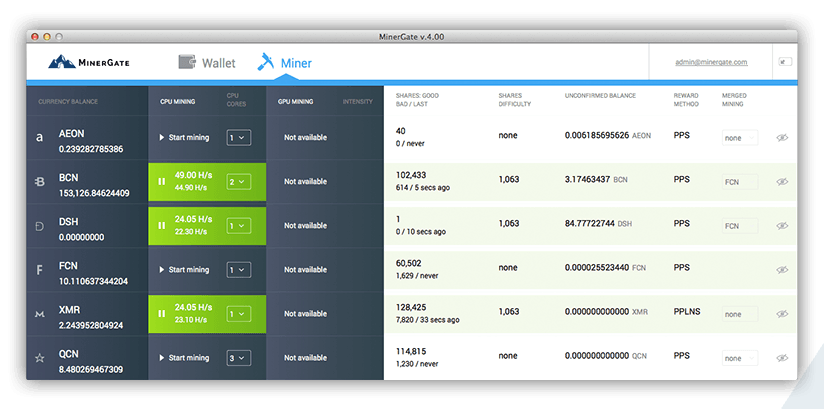
Task: Open XMR merged mining dropdown
Action: point(740,314)
